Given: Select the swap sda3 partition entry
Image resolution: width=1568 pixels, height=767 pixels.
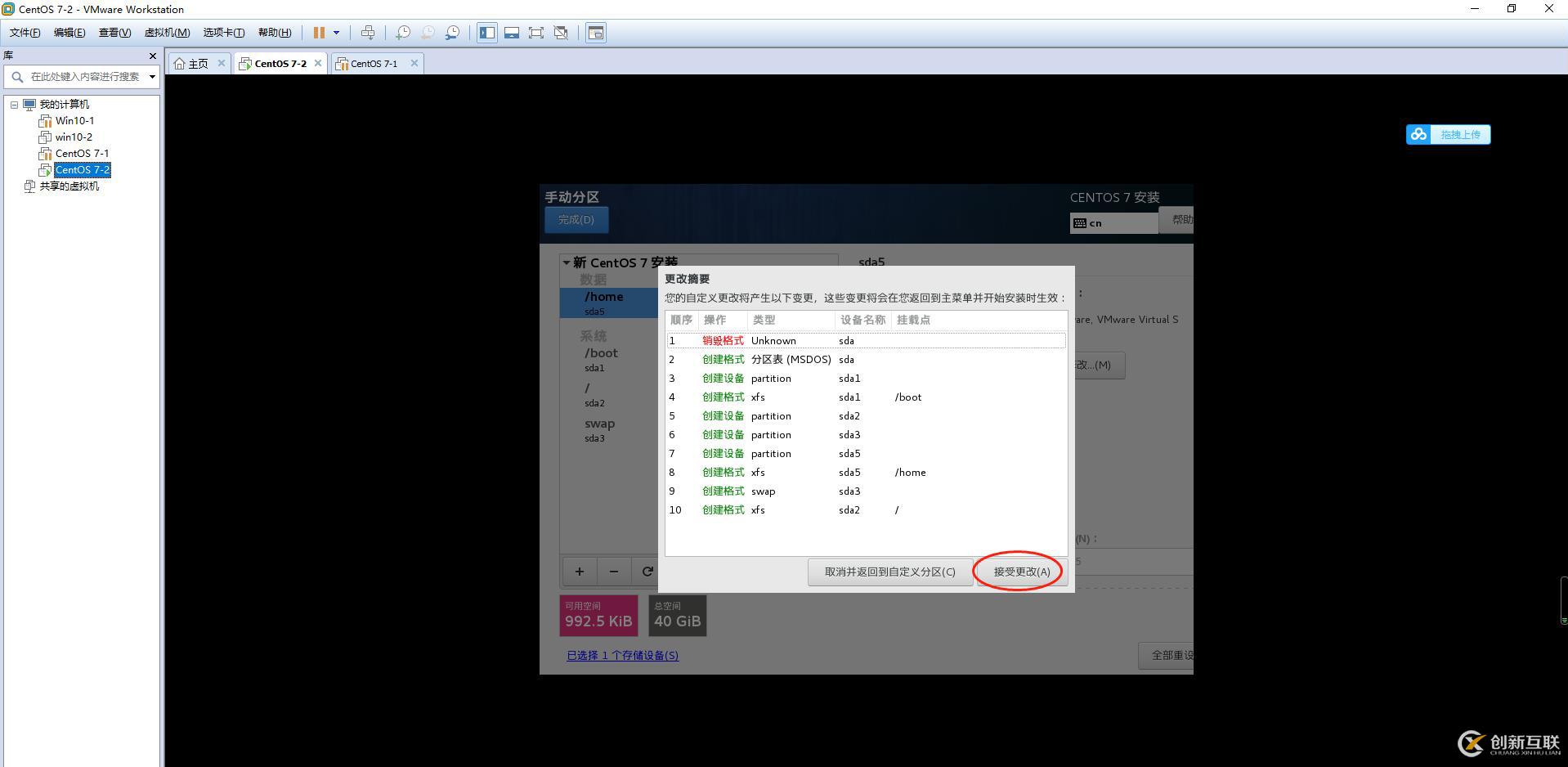Looking at the screenshot, I should tap(610, 430).
